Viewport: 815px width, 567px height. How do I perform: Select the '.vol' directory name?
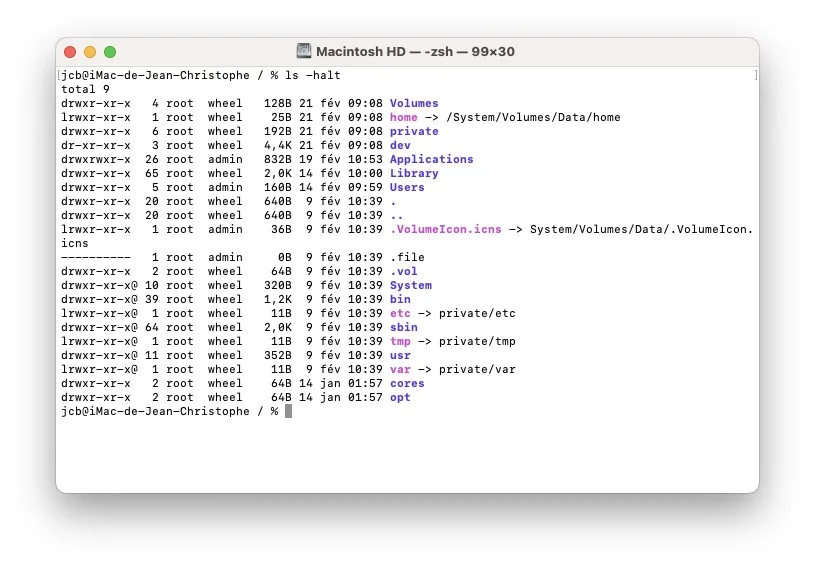click(403, 272)
